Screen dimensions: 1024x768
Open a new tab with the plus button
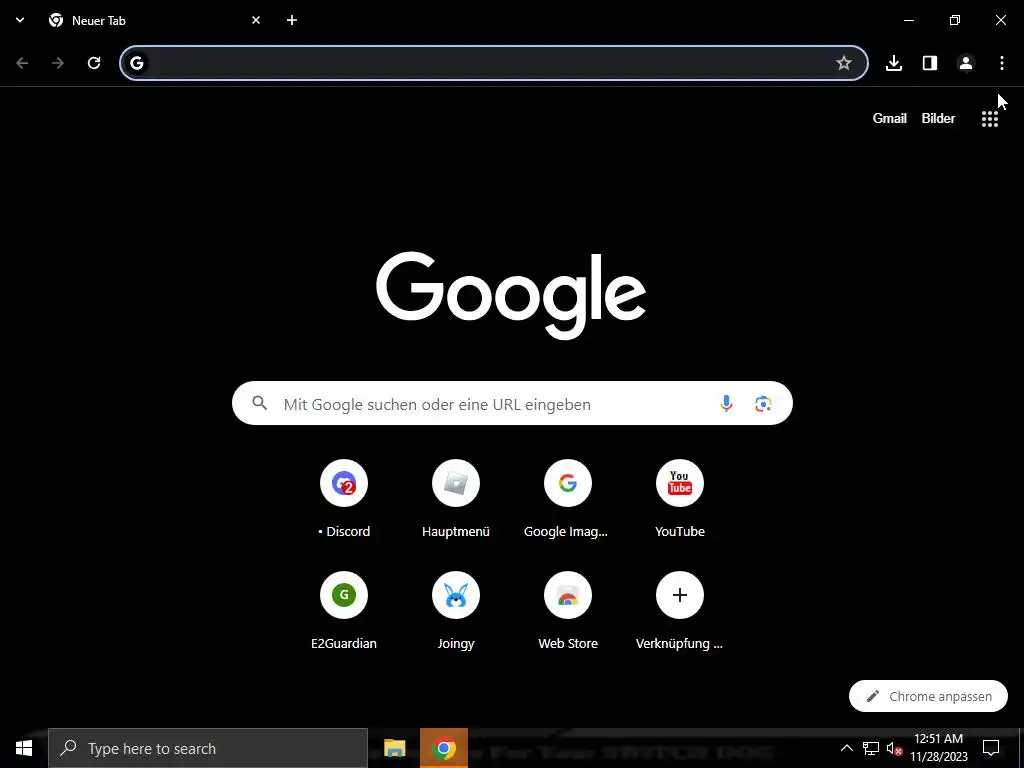click(292, 20)
